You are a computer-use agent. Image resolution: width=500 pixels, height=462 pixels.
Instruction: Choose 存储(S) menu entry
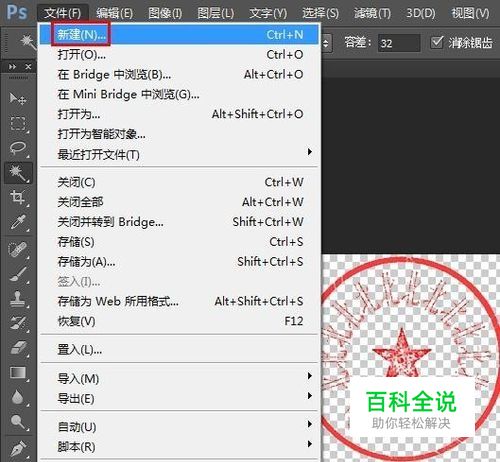180,242
